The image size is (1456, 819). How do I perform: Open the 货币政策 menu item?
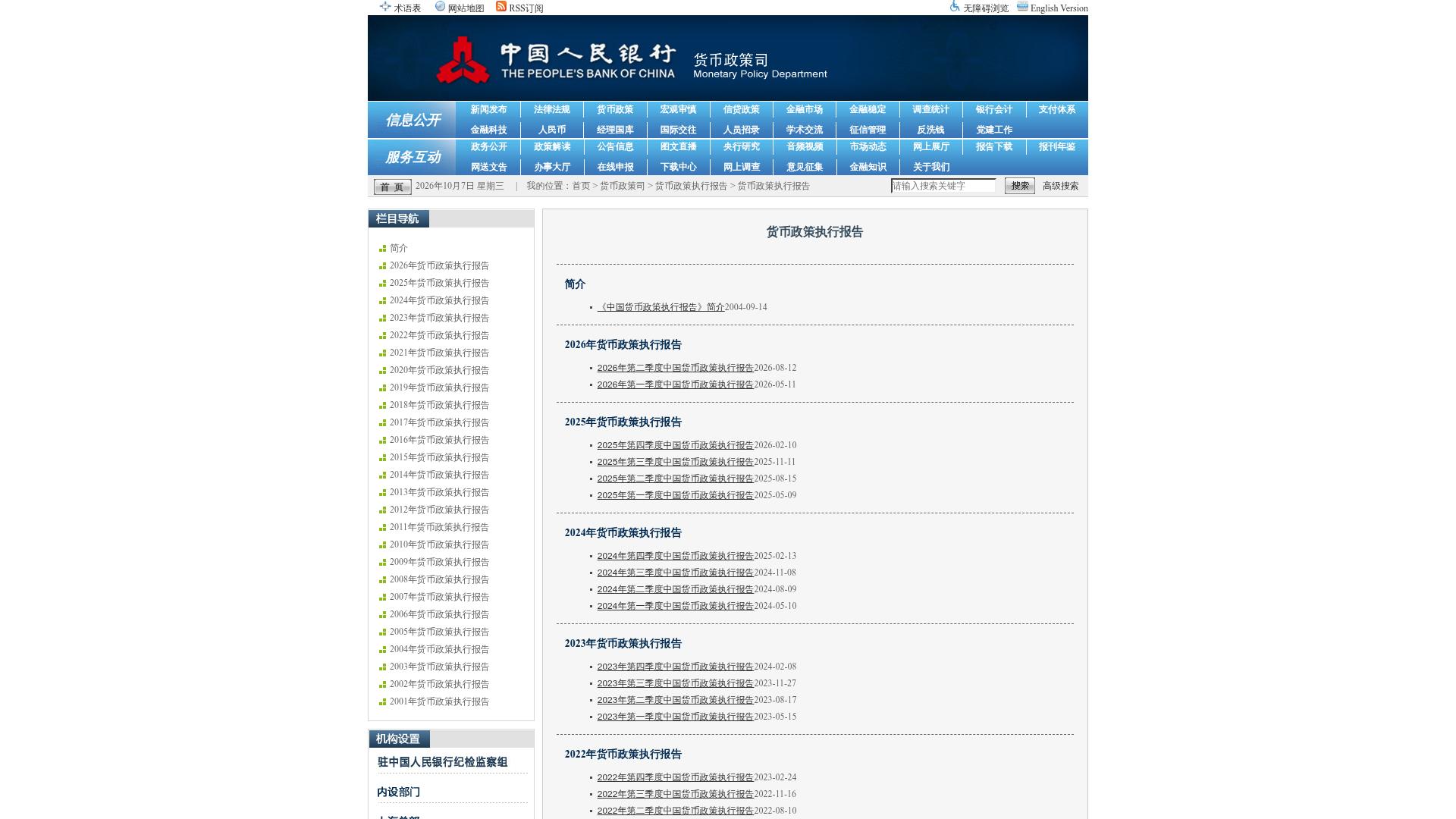click(x=615, y=110)
